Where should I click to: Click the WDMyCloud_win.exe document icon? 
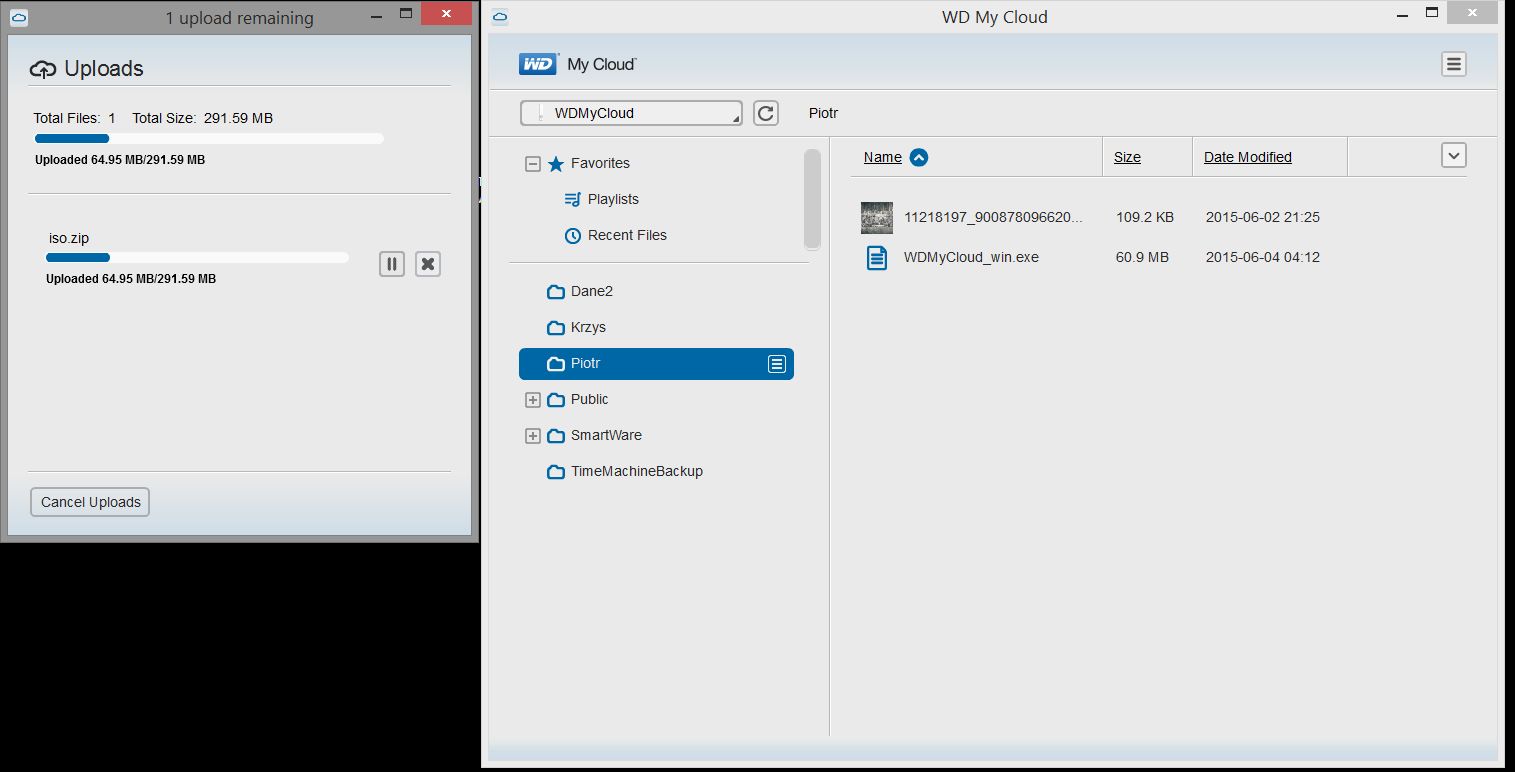click(876, 258)
